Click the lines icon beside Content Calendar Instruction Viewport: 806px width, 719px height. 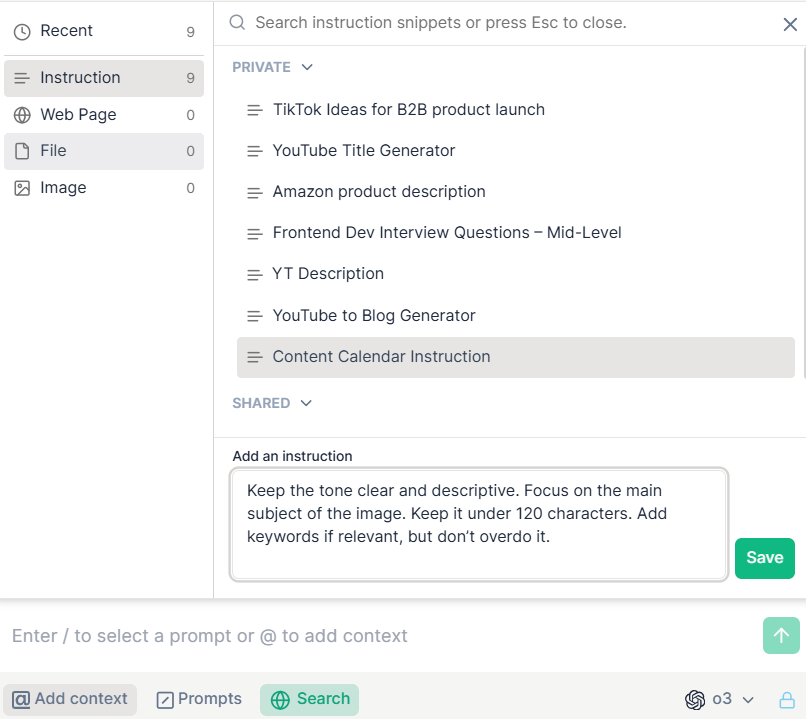tap(254, 357)
